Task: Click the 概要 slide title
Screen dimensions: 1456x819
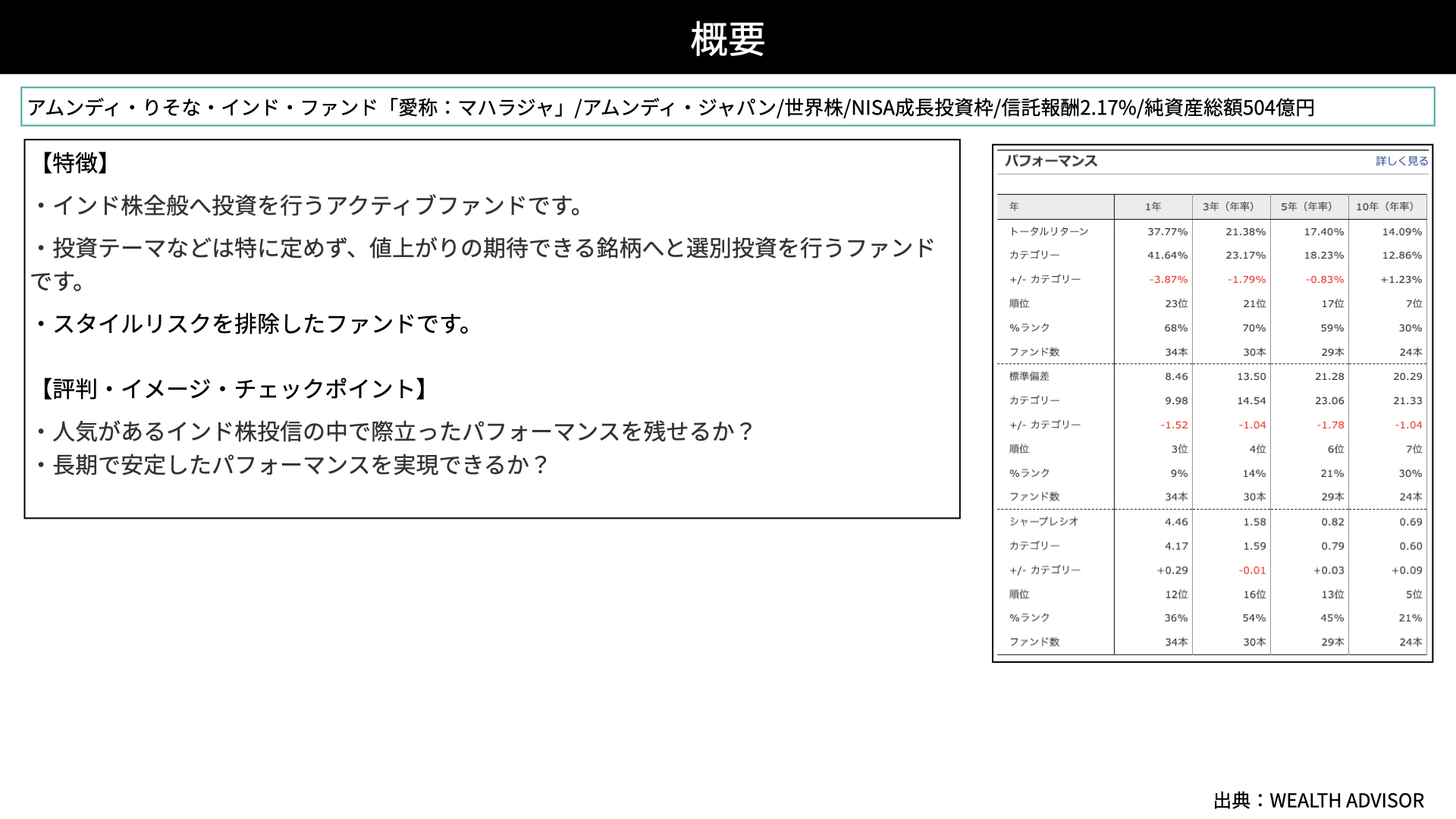Action: tap(728, 39)
